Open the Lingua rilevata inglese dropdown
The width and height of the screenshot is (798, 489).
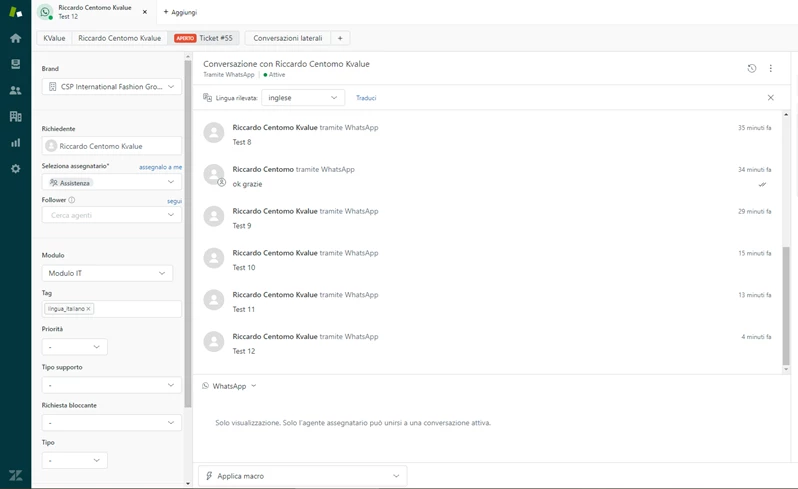click(x=303, y=98)
